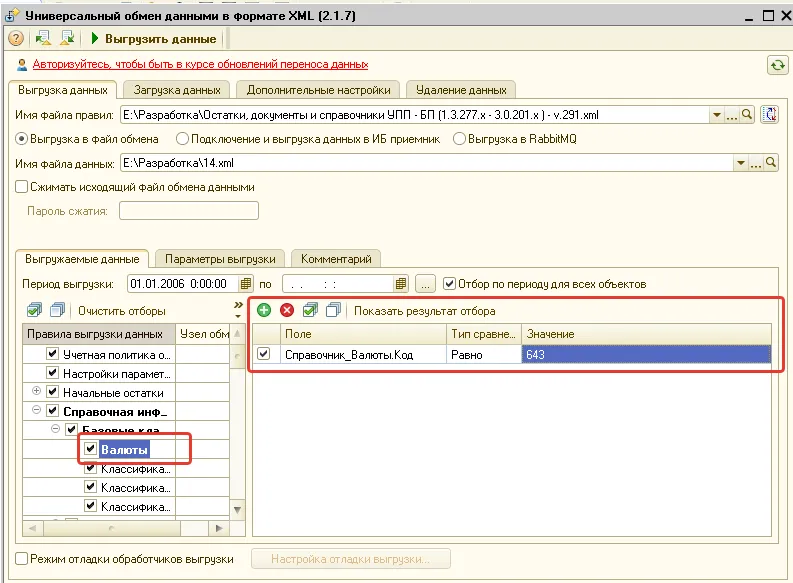The height and width of the screenshot is (583, 793).
Task: Open the calendar for the period end date
Action: [x=401, y=284]
